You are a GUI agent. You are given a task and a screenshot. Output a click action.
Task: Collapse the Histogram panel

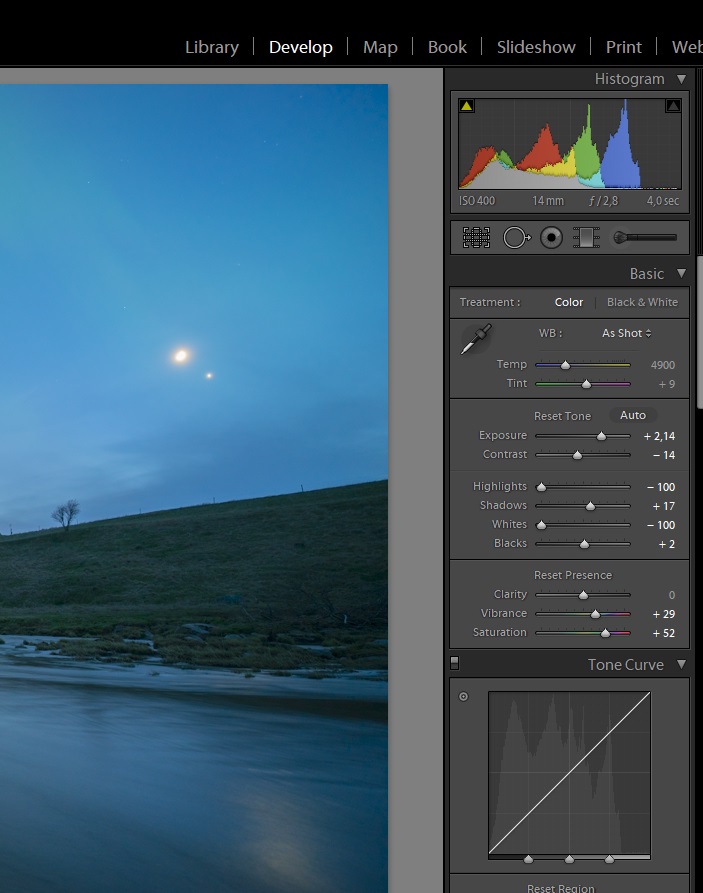point(682,79)
